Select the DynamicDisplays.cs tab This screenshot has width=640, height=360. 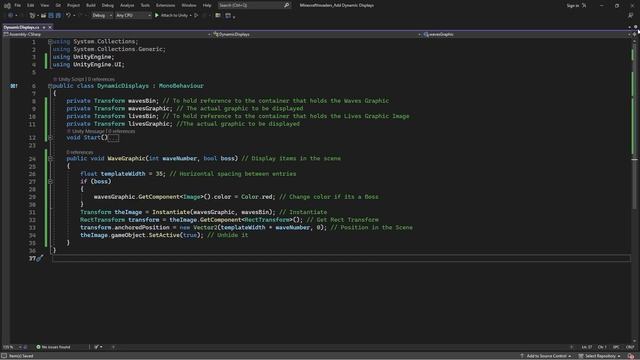coord(22,27)
